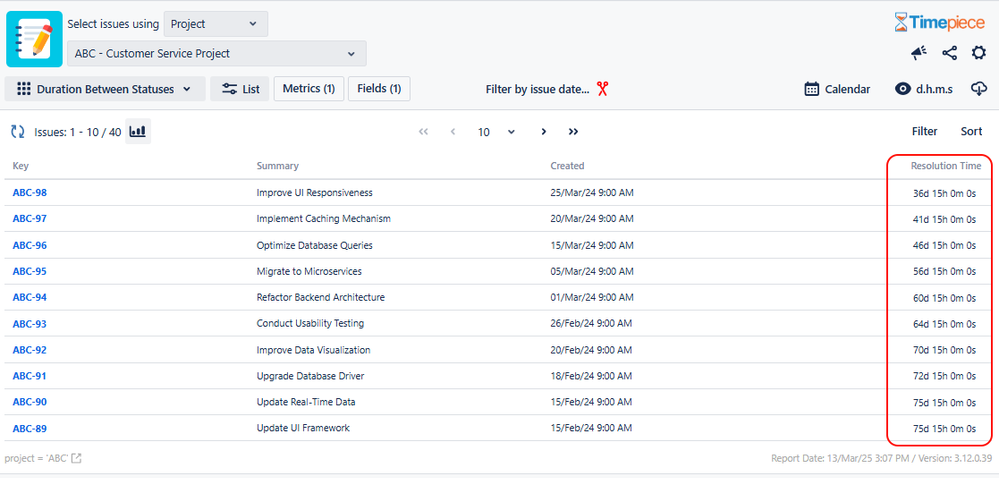999x478 pixels.
Task: Open the Filter option
Action: coord(924,131)
